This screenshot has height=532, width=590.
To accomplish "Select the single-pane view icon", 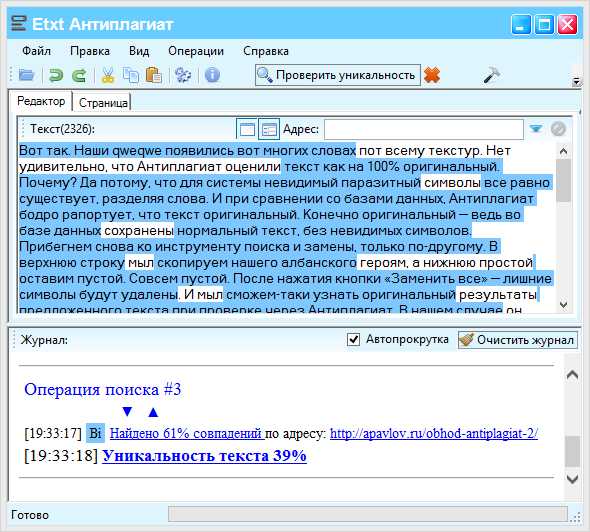I will 247,129.
